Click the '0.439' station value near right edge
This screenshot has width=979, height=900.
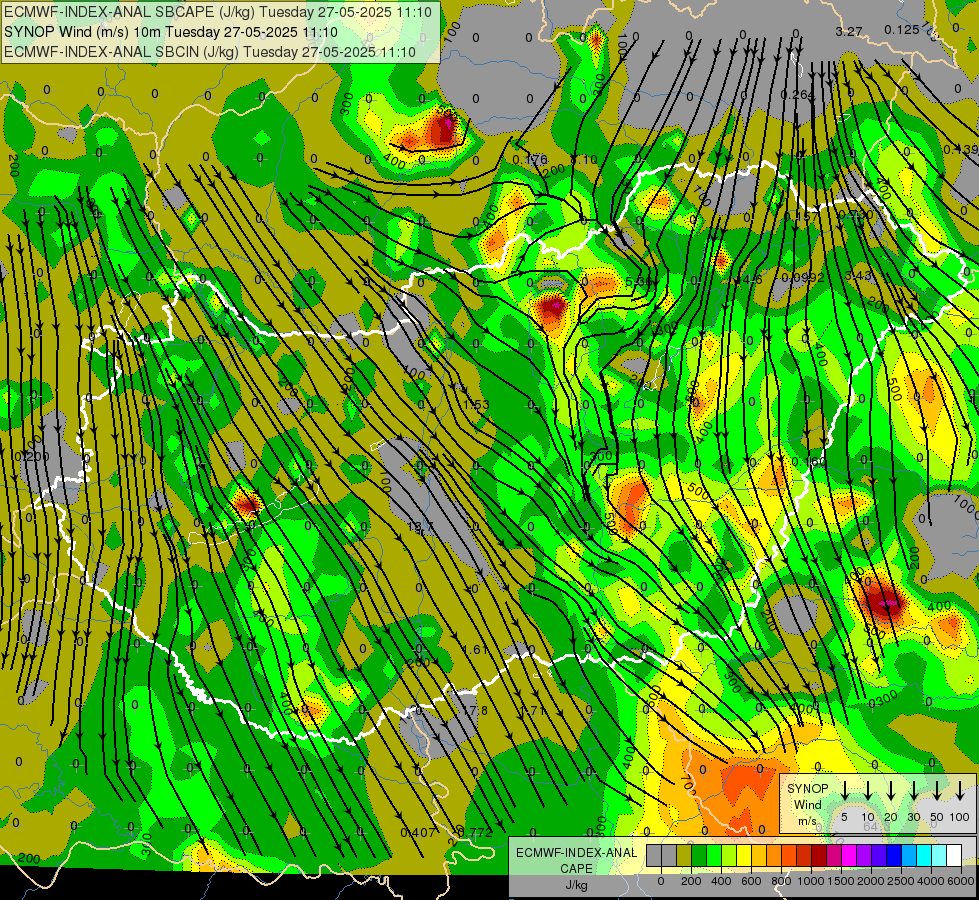[961, 149]
